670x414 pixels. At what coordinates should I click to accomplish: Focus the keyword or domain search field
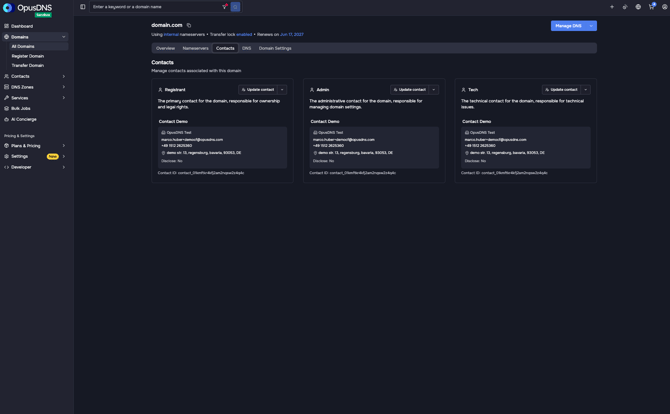(x=156, y=7)
